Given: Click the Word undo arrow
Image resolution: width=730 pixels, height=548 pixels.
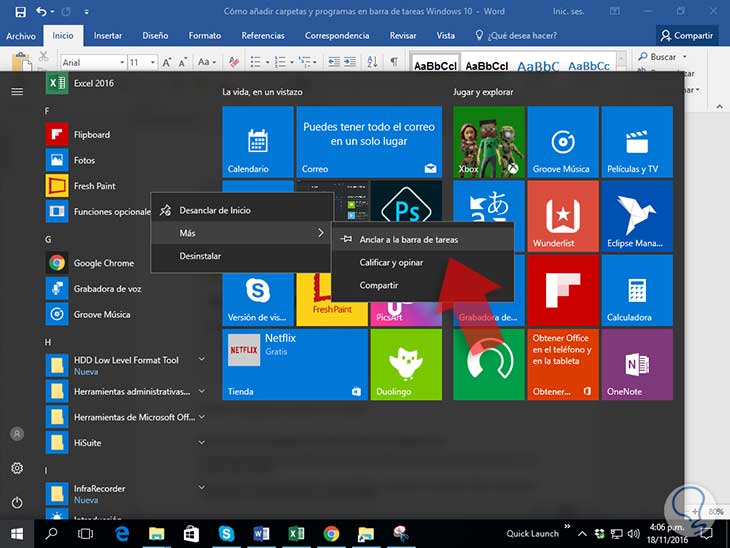Looking at the screenshot, I should pos(41,12).
